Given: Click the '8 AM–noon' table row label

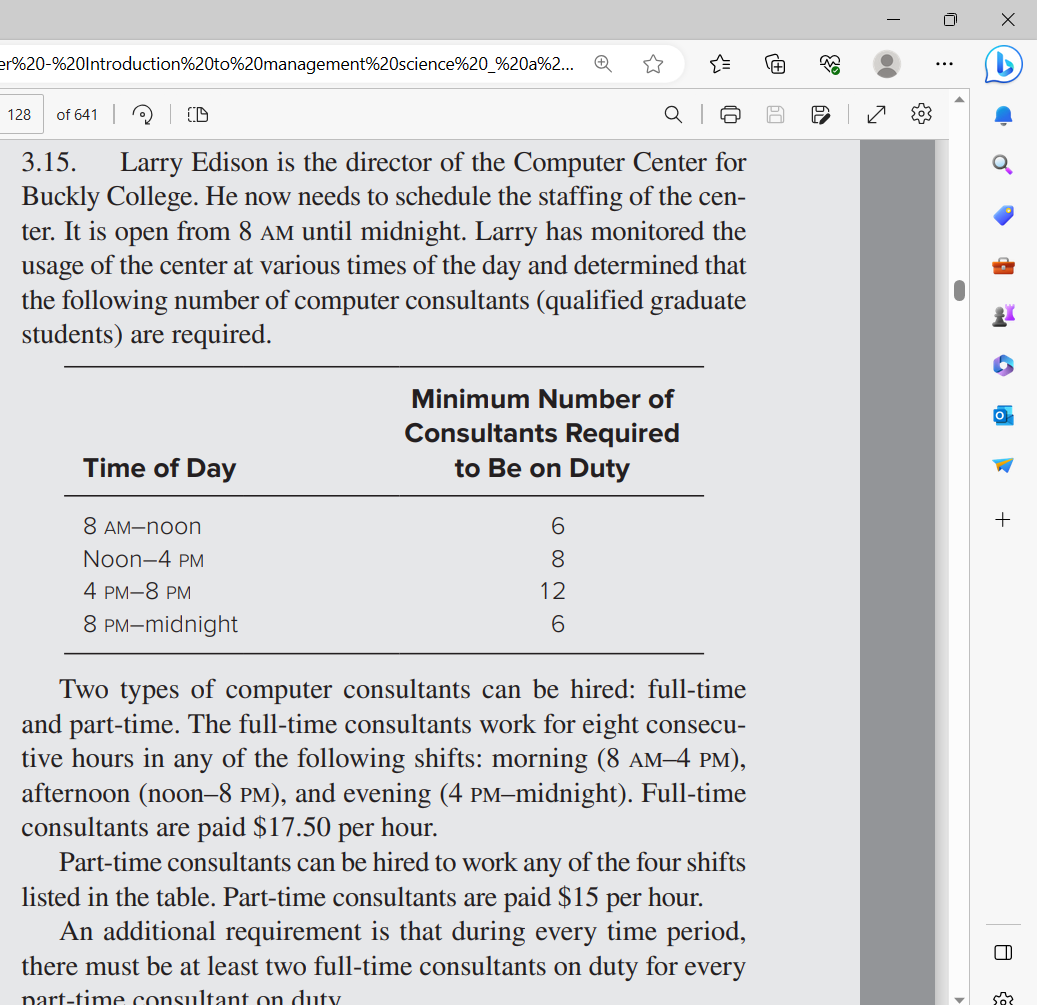Looking at the screenshot, I should coord(142,526).
